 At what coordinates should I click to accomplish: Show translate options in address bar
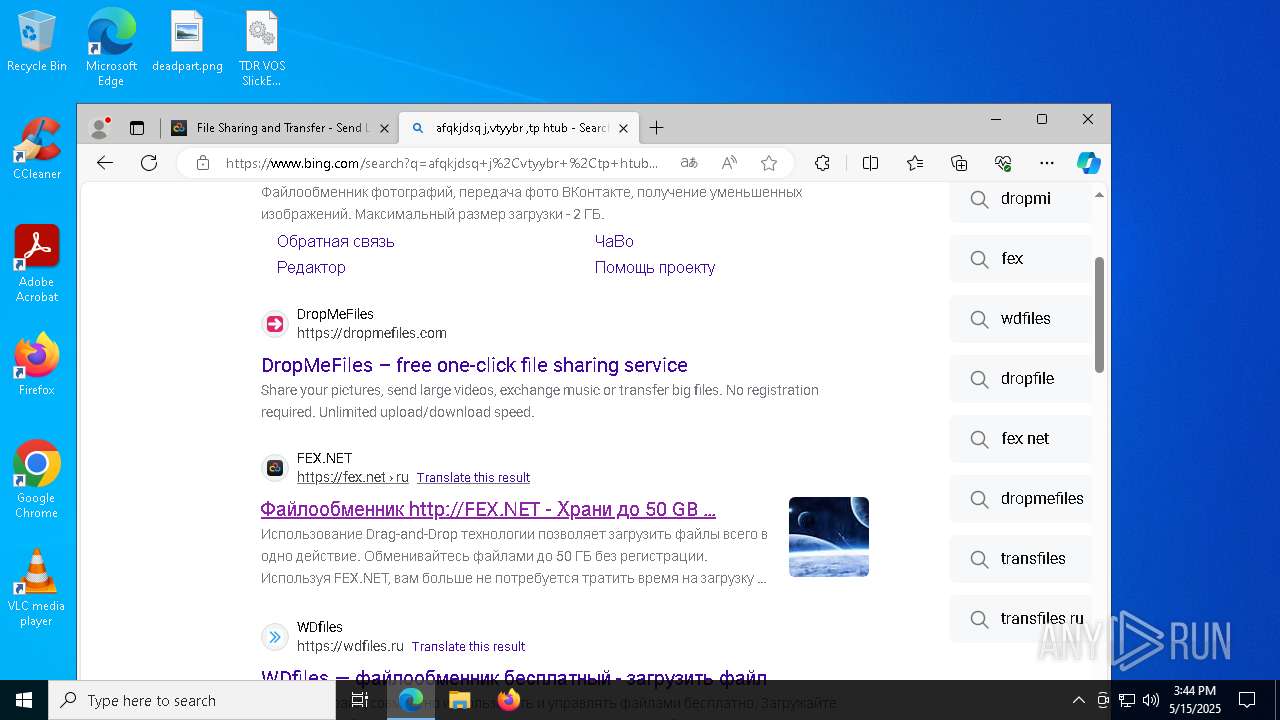(x=689, y=163)
